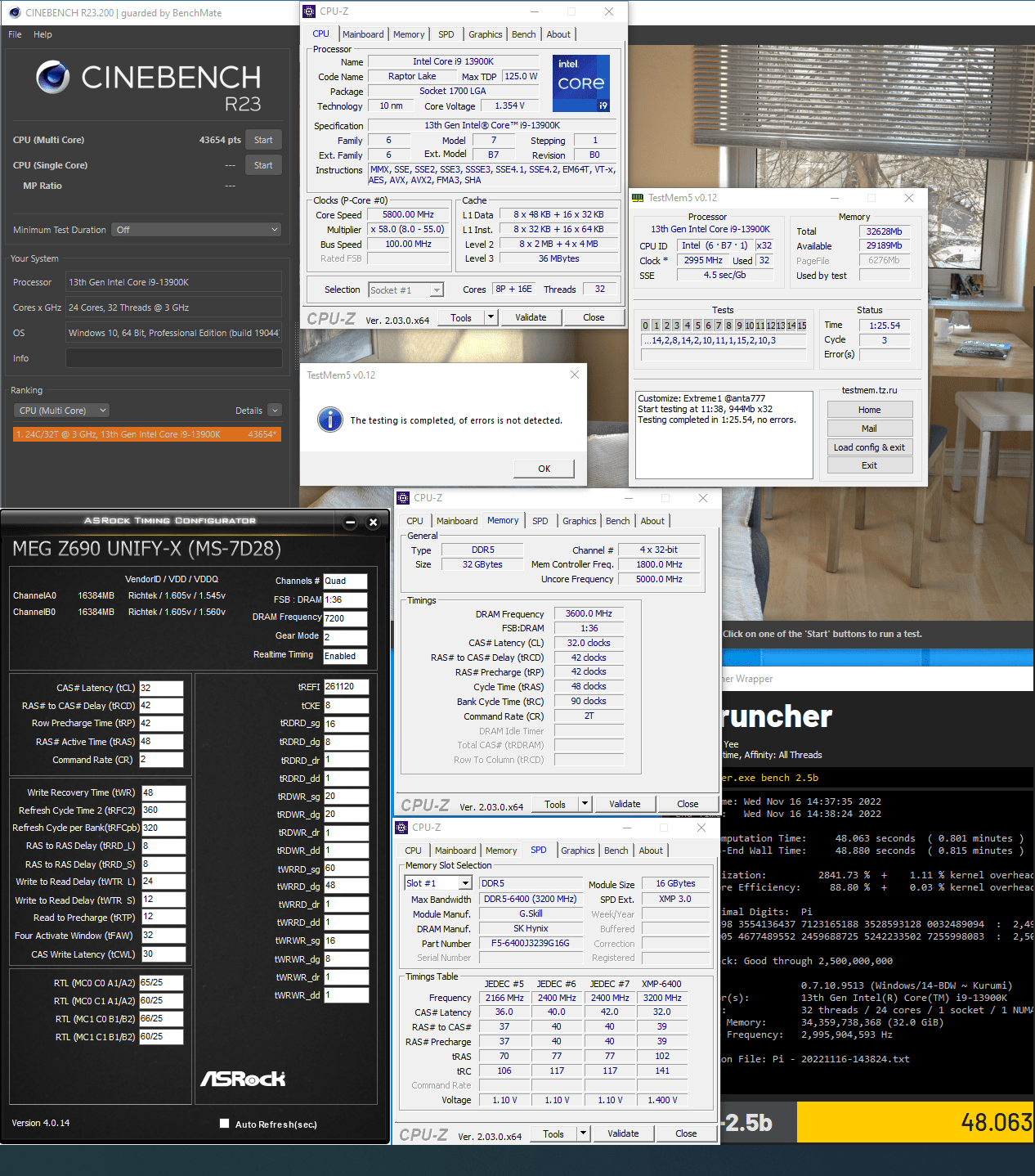Click Load config & exit in TestMem5

pos(870,447)
